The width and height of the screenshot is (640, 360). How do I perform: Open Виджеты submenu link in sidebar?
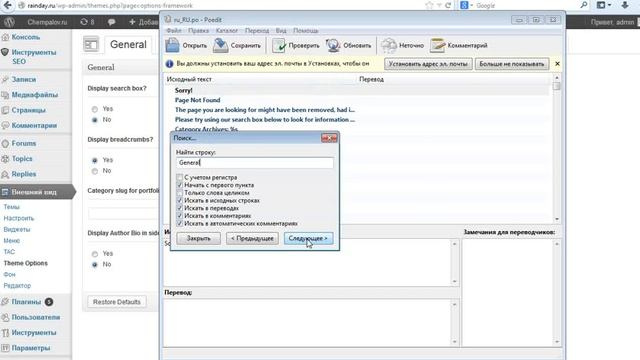click(x=17, y=229)
